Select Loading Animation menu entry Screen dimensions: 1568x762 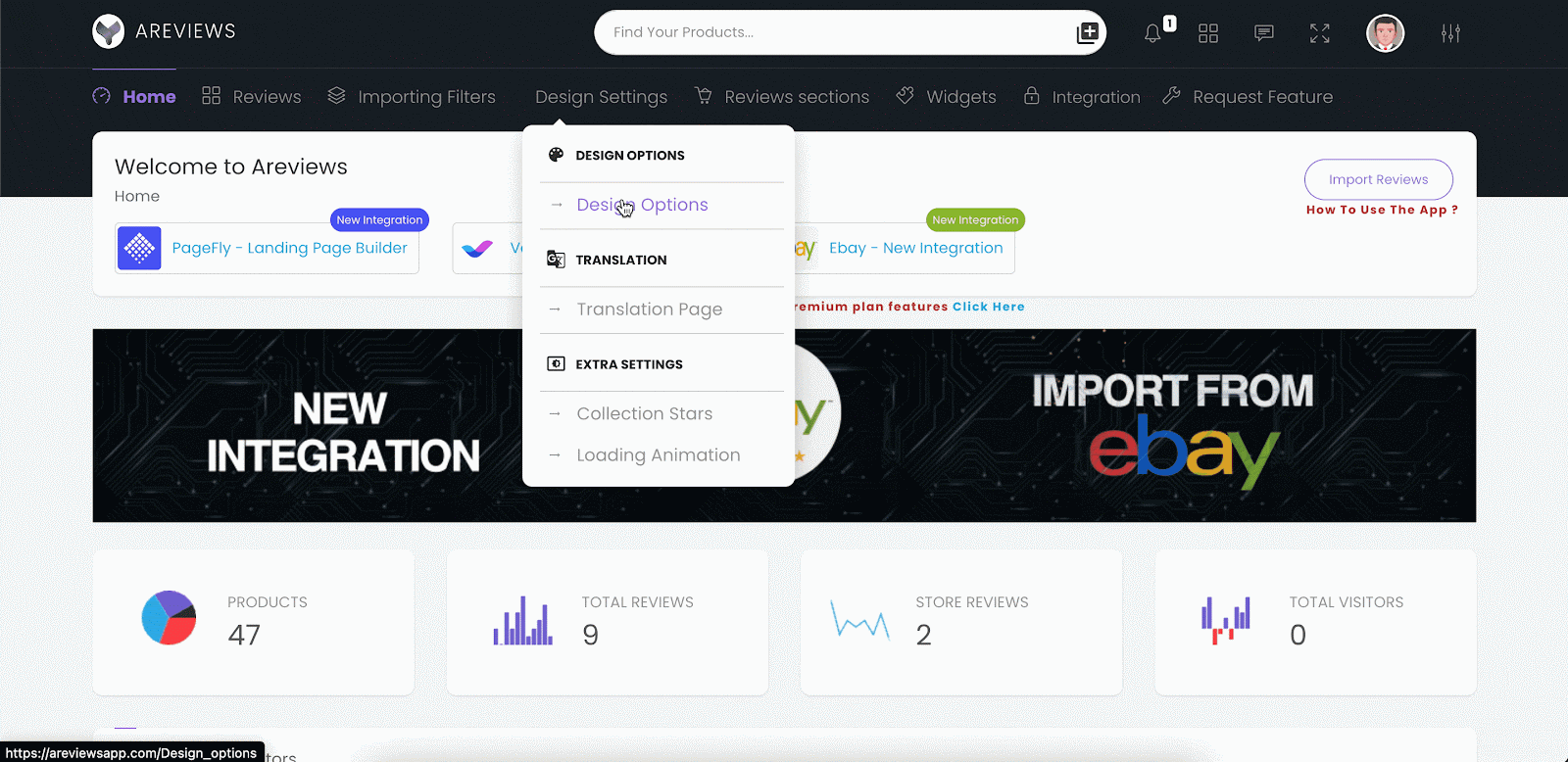(x=658, y=455)
